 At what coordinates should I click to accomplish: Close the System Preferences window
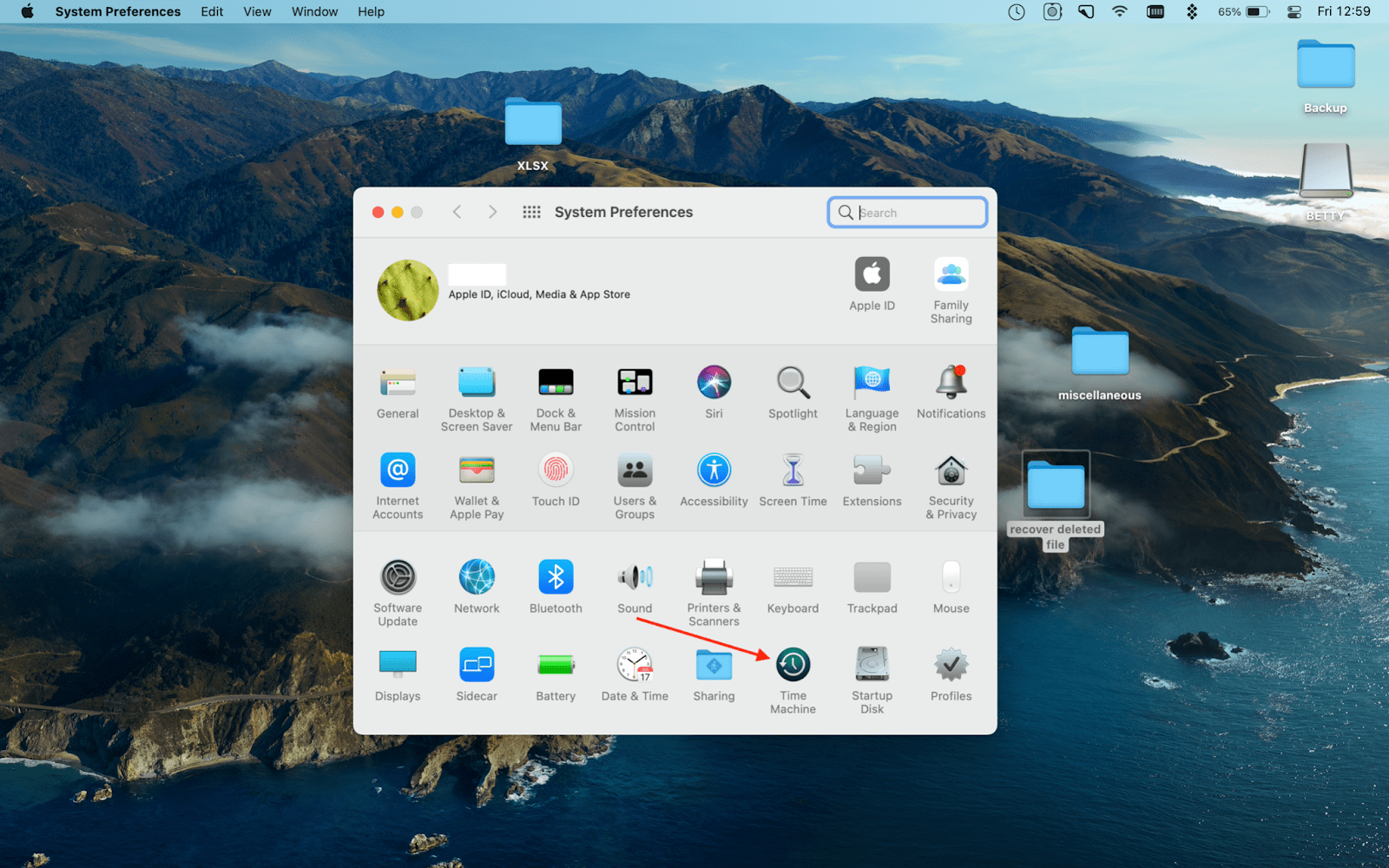click(x=378, y=212)
